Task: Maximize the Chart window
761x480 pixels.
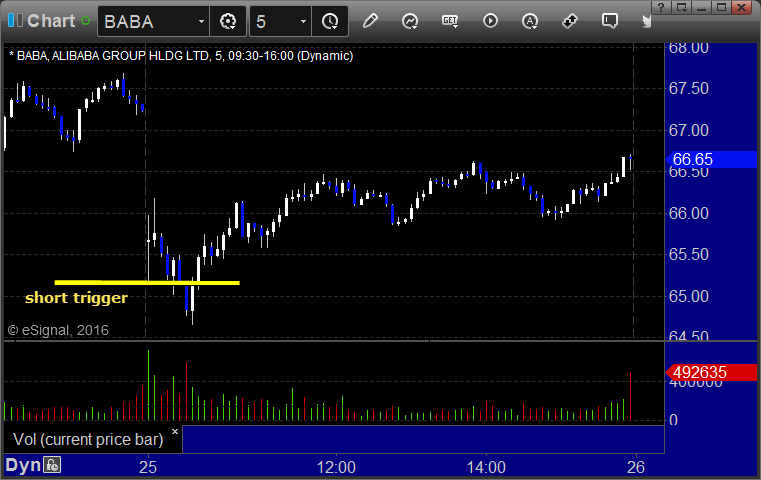Action: click(722, 7)
